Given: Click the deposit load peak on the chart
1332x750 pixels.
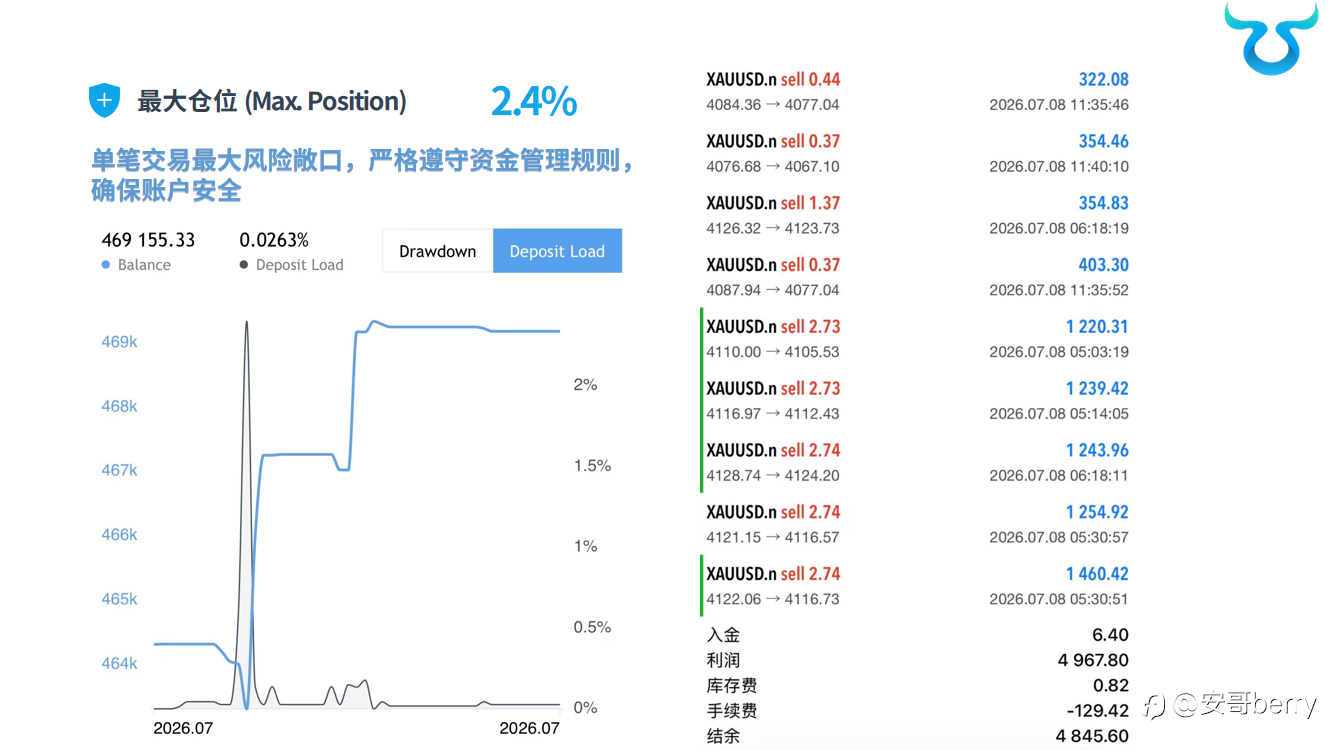Looking at the screenshot, I should [x=246, y=323].
